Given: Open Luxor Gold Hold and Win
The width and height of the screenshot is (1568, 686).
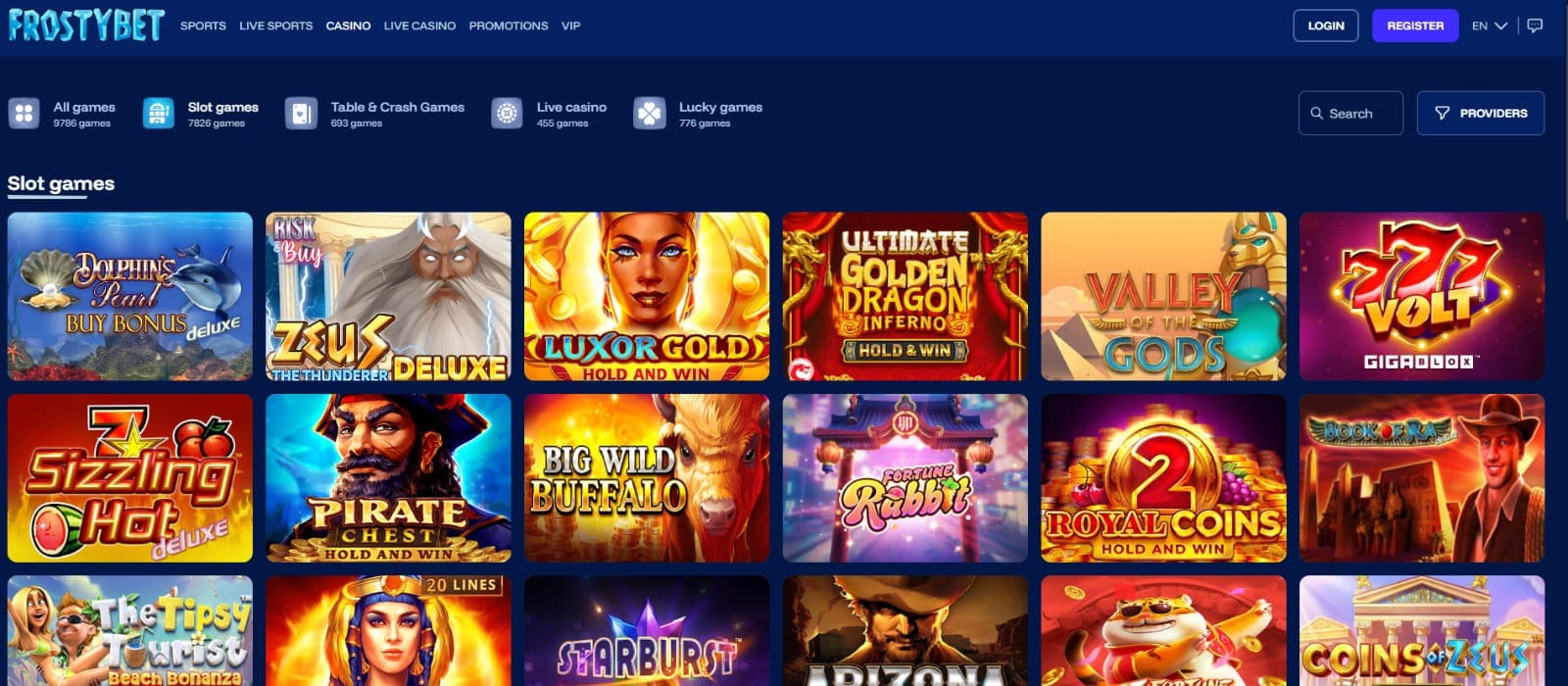Looking at the screenshot, I should click(647, 296).
